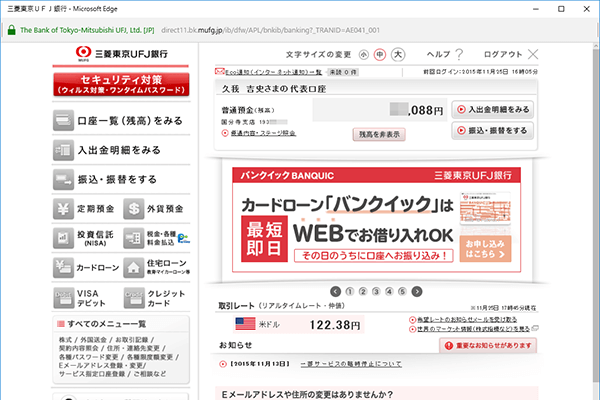Select banner slide 5
600x400 pixels.
click(x=402, y=292)
